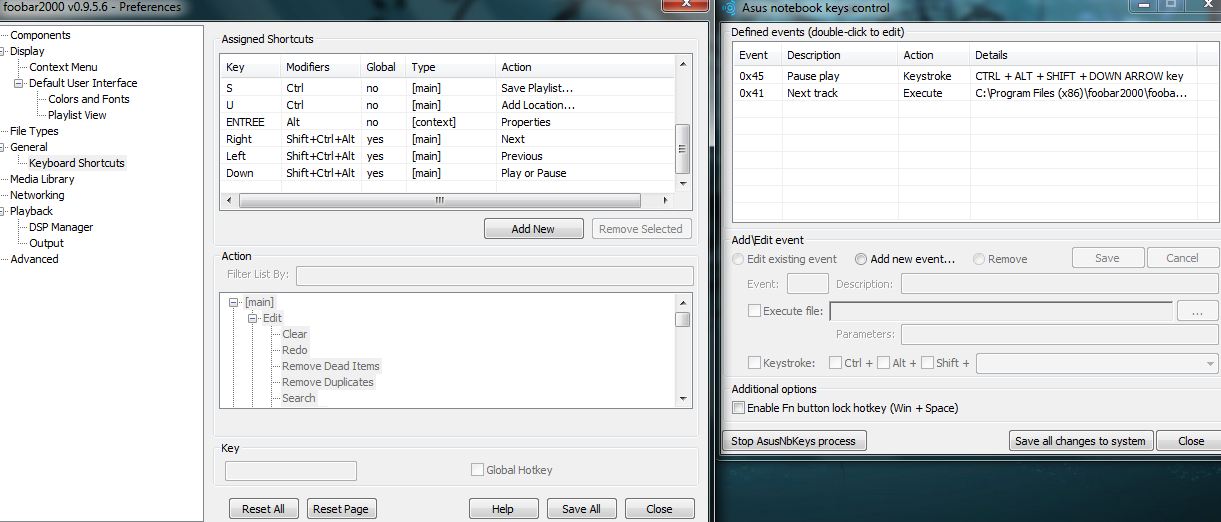Click the Save event button
The width and height of the screenshot is (1221, 522).
point(1107,258)
